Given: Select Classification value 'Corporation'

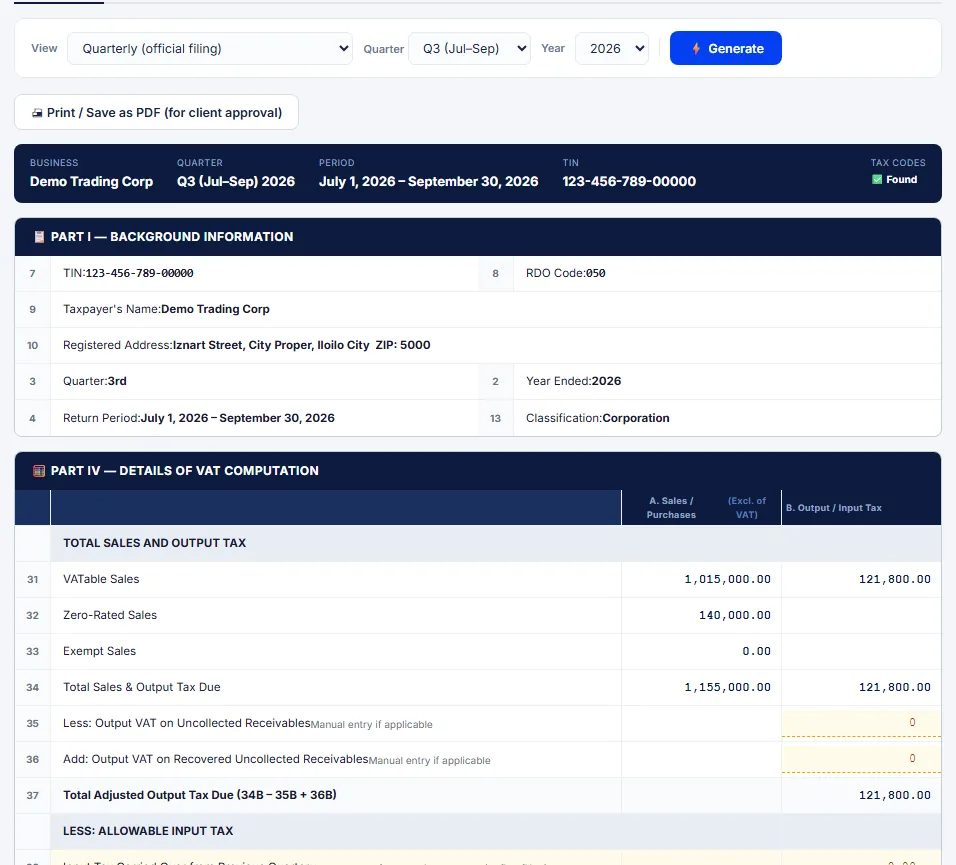Looking at the screenshot, I should click(x=636, y=418).
